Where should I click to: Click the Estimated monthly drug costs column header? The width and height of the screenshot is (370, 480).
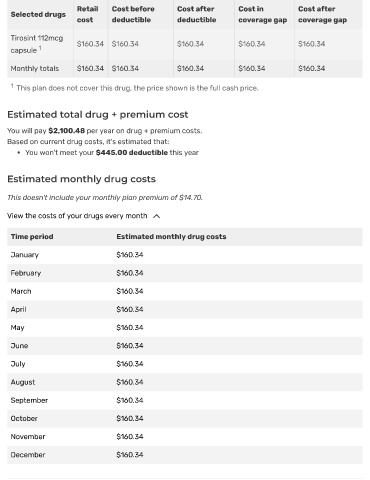(171, 237)
